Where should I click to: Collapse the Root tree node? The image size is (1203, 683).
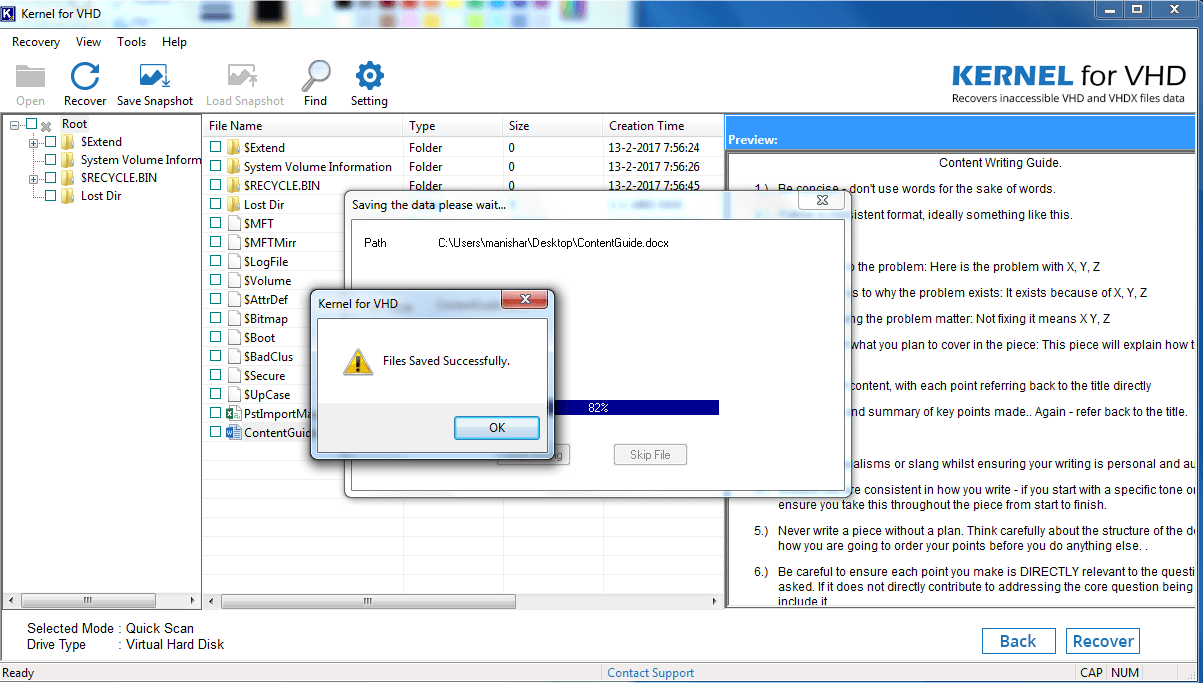pos(14,125)
